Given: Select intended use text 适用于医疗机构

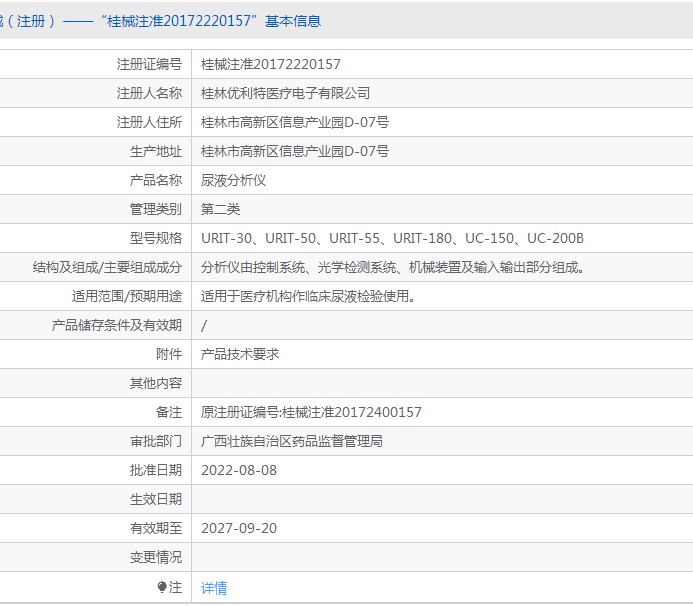Looking at the screenshot, I should [308, 296].
